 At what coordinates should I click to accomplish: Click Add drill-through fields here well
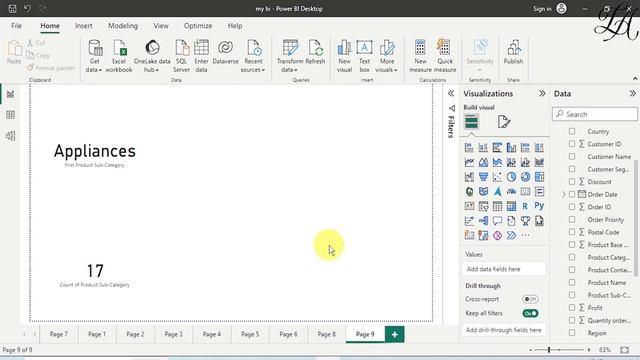(504, 330)
